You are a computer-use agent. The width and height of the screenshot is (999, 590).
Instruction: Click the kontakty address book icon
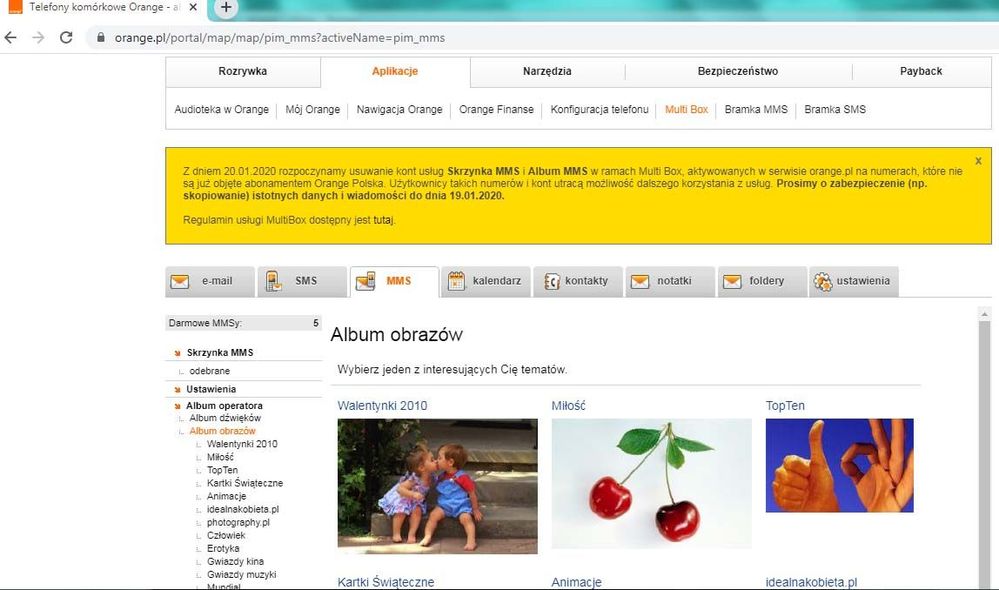(x=552, y=281)
